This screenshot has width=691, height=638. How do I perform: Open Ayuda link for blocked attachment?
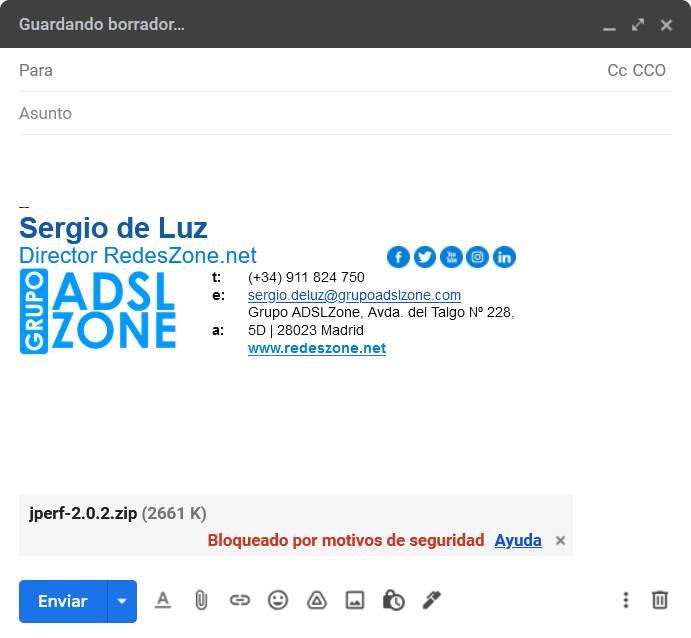coord(518,540)
